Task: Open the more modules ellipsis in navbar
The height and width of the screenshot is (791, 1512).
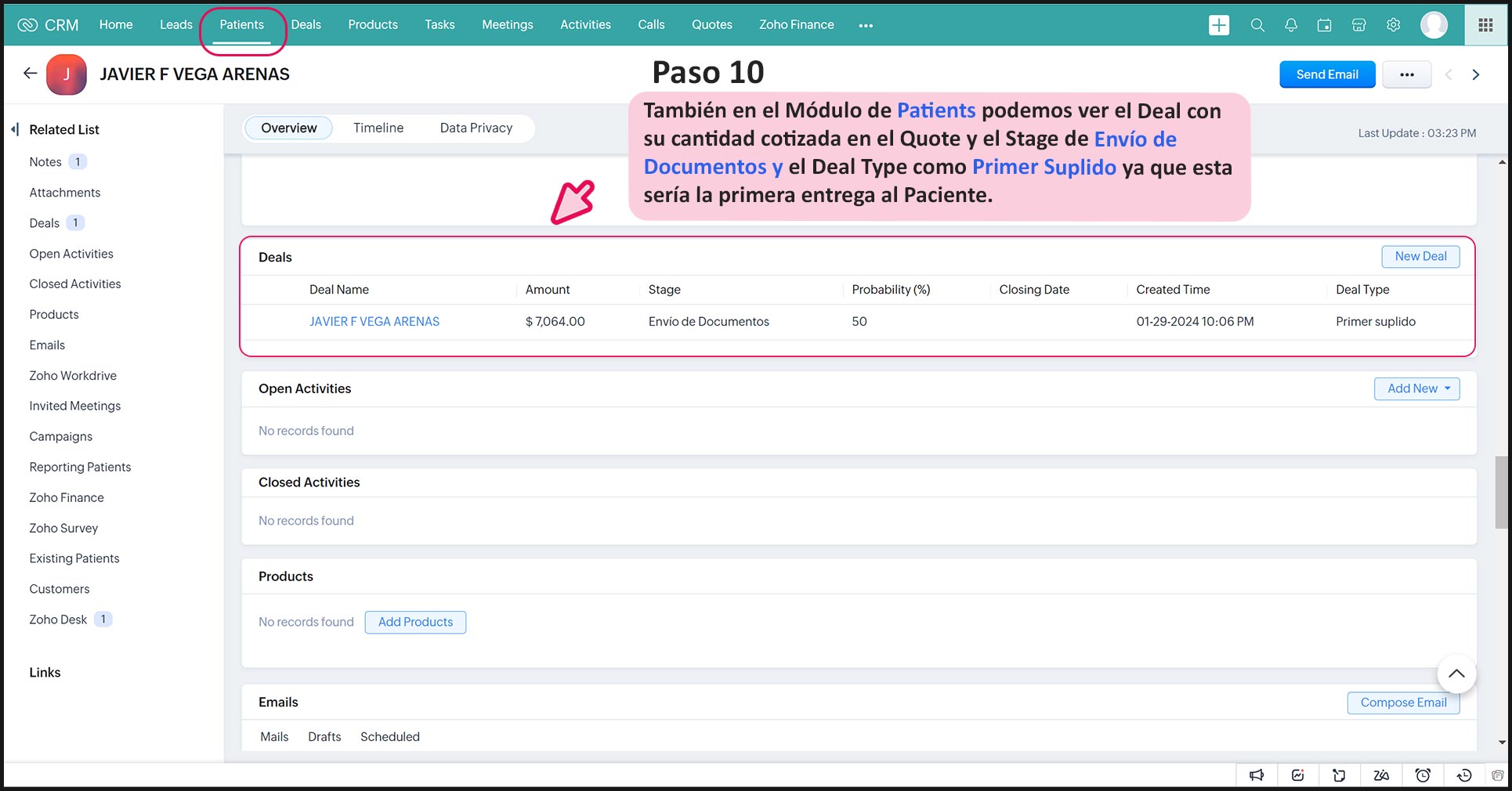Action: pos(865,25)
